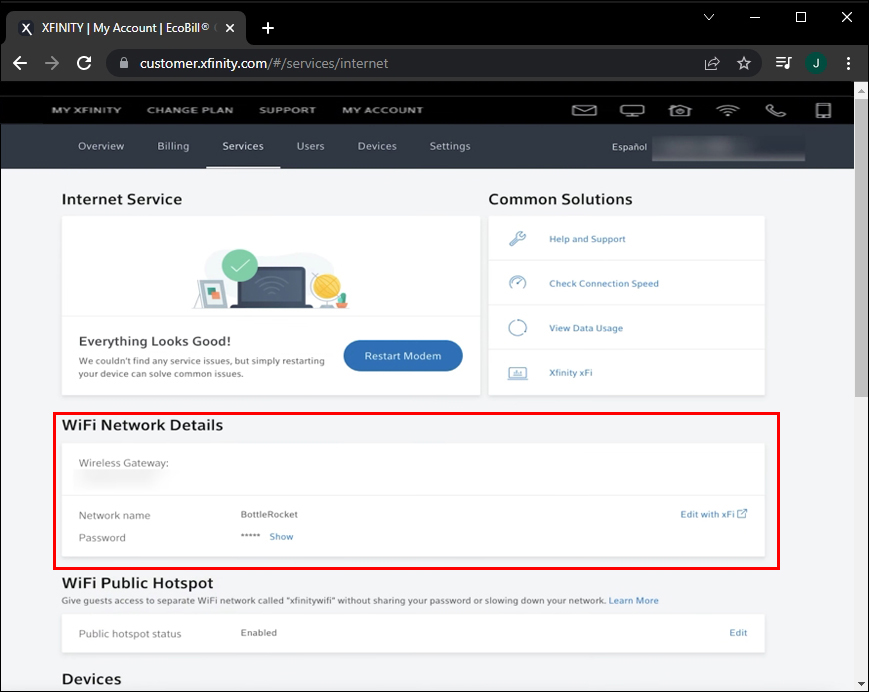Show the hidden WiFi password
Image resolution: width=869 pixels, height=692 pixels.
tap(281, 537)
